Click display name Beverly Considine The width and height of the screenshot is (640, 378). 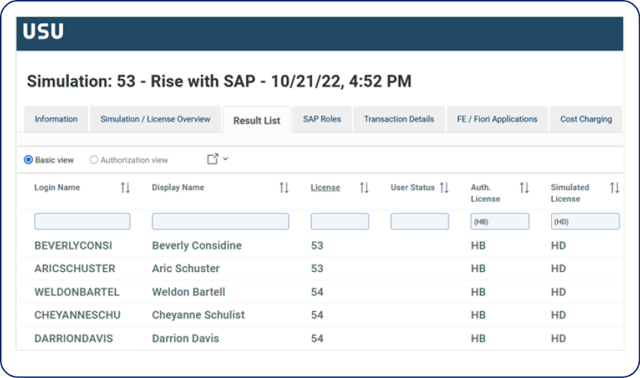(x=197, y=246)
